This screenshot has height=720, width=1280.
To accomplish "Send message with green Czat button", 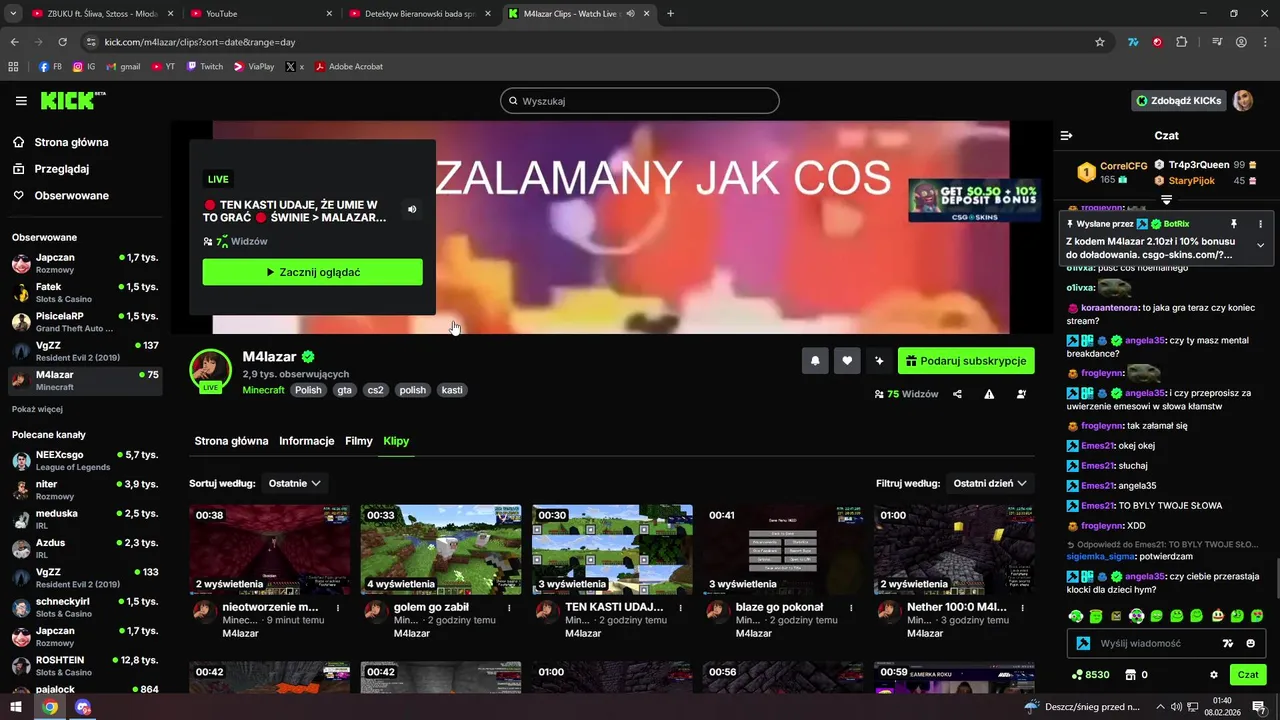I will pyautogui.click(x=1248, y=675).
